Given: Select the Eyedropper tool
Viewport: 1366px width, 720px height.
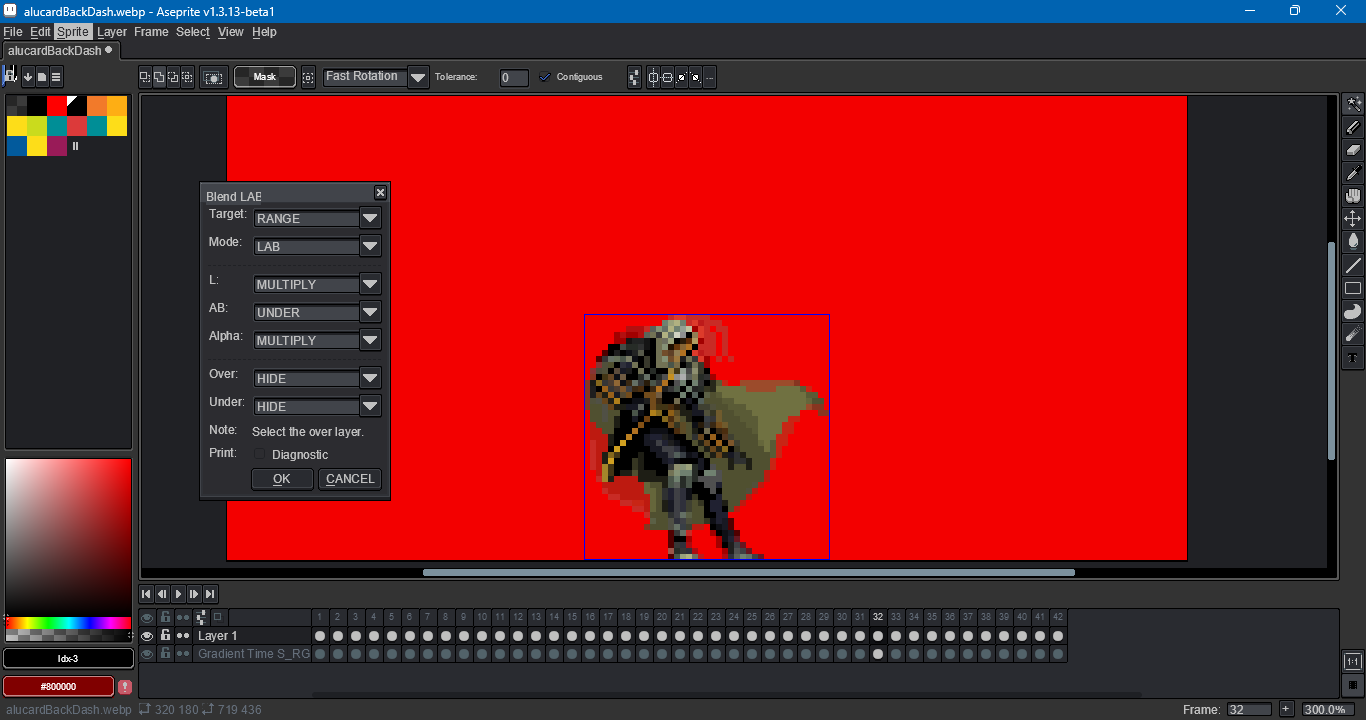Looking at the screenshot, I should [1353, 173].
